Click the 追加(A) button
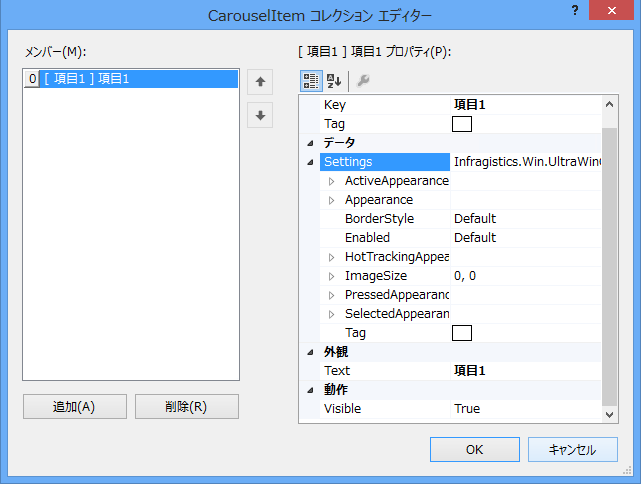 74,406
